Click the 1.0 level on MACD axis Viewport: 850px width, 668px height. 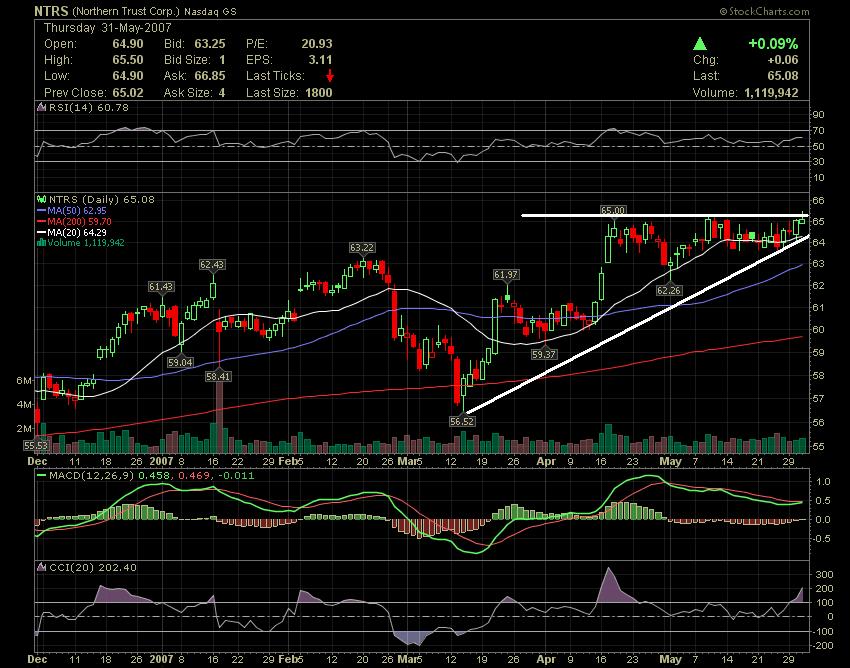[x=823, y=481]
